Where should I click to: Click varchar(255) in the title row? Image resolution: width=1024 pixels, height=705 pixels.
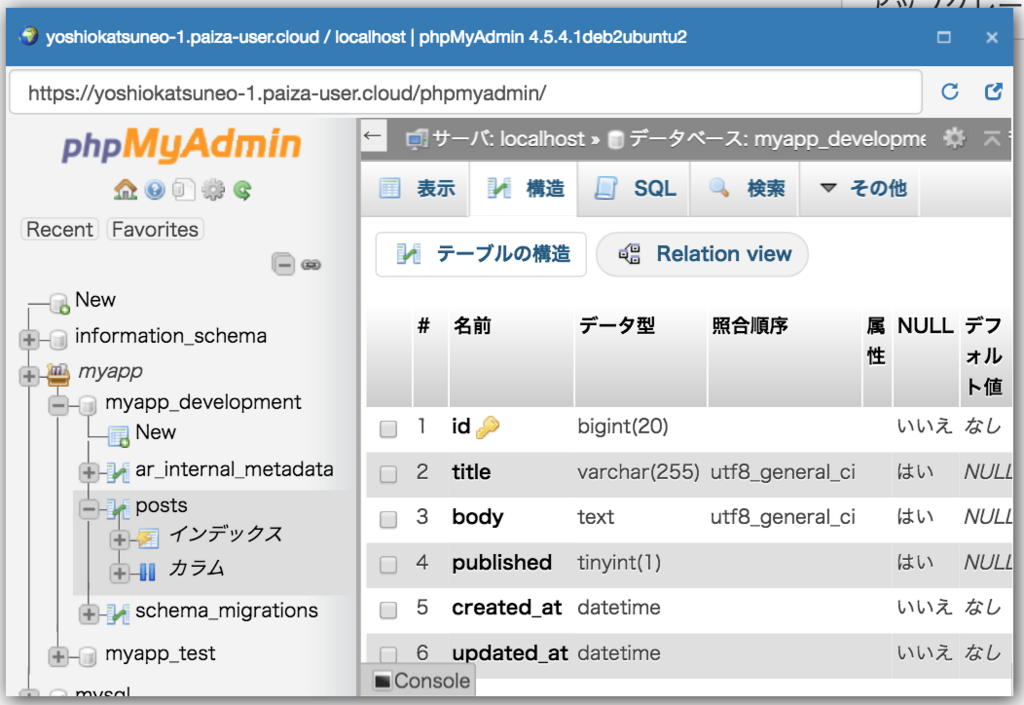[x=638, y=472]
